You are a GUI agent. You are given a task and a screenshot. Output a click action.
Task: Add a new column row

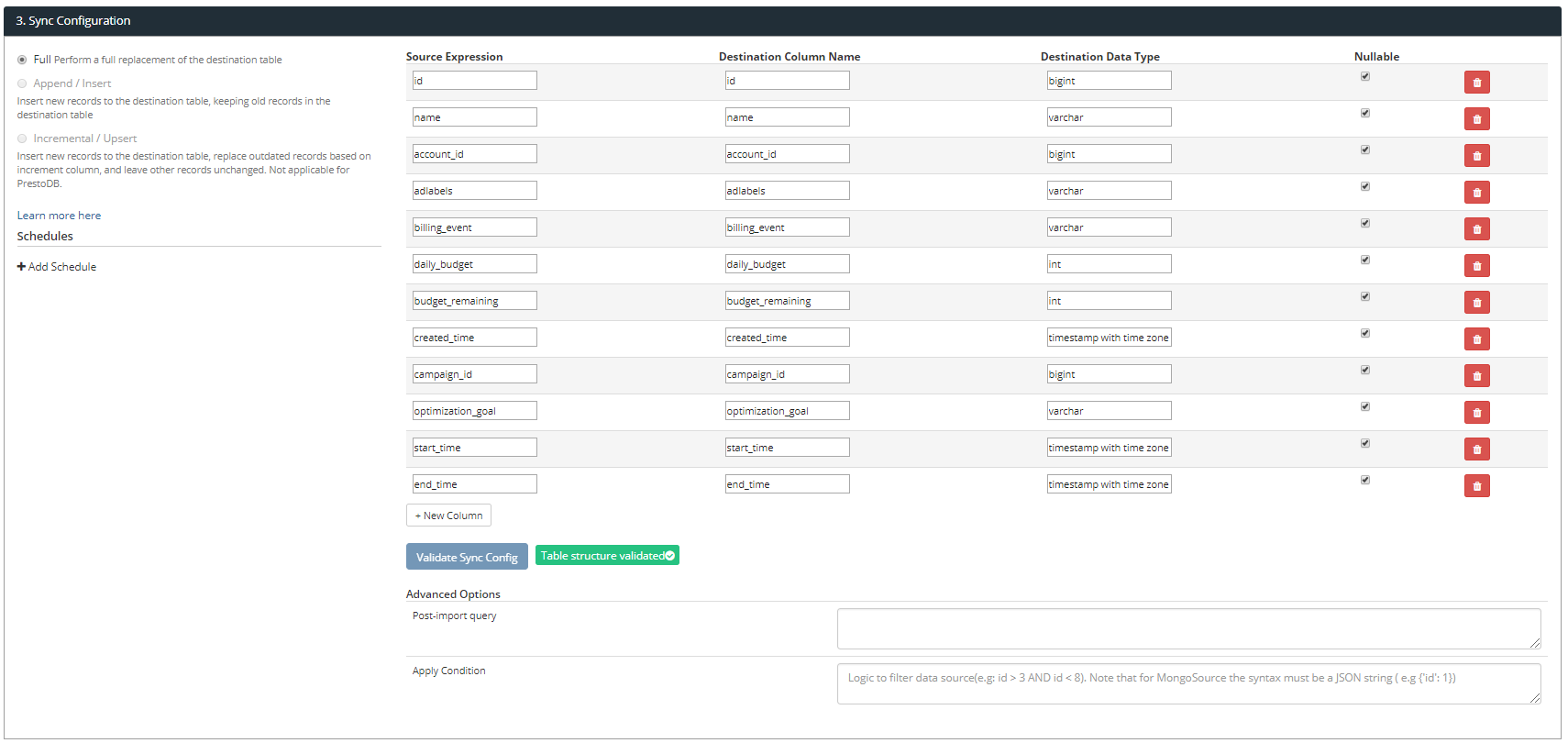[x=448, y=516]
